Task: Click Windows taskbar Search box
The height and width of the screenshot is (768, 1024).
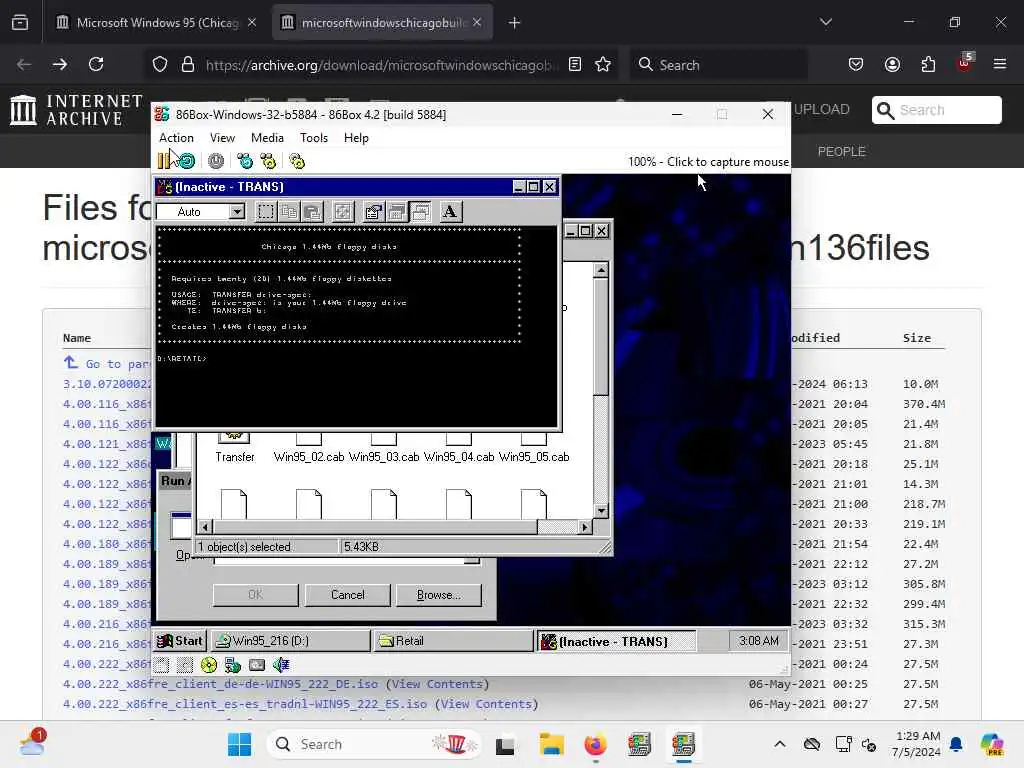Action: [374, 744]
